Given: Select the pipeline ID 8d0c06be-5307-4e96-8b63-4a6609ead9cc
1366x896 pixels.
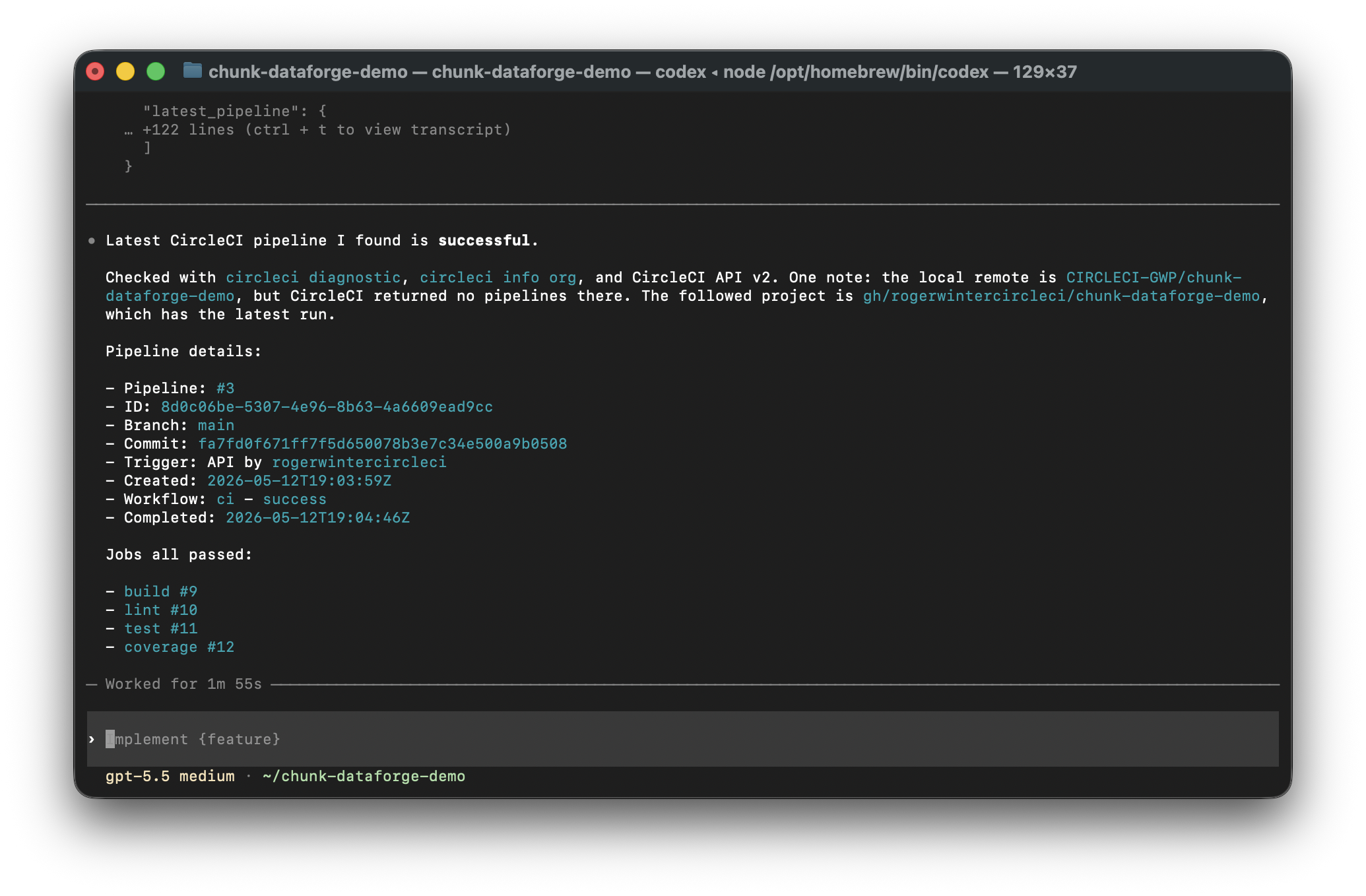Looking at the screenshot, I should point(327,406).
